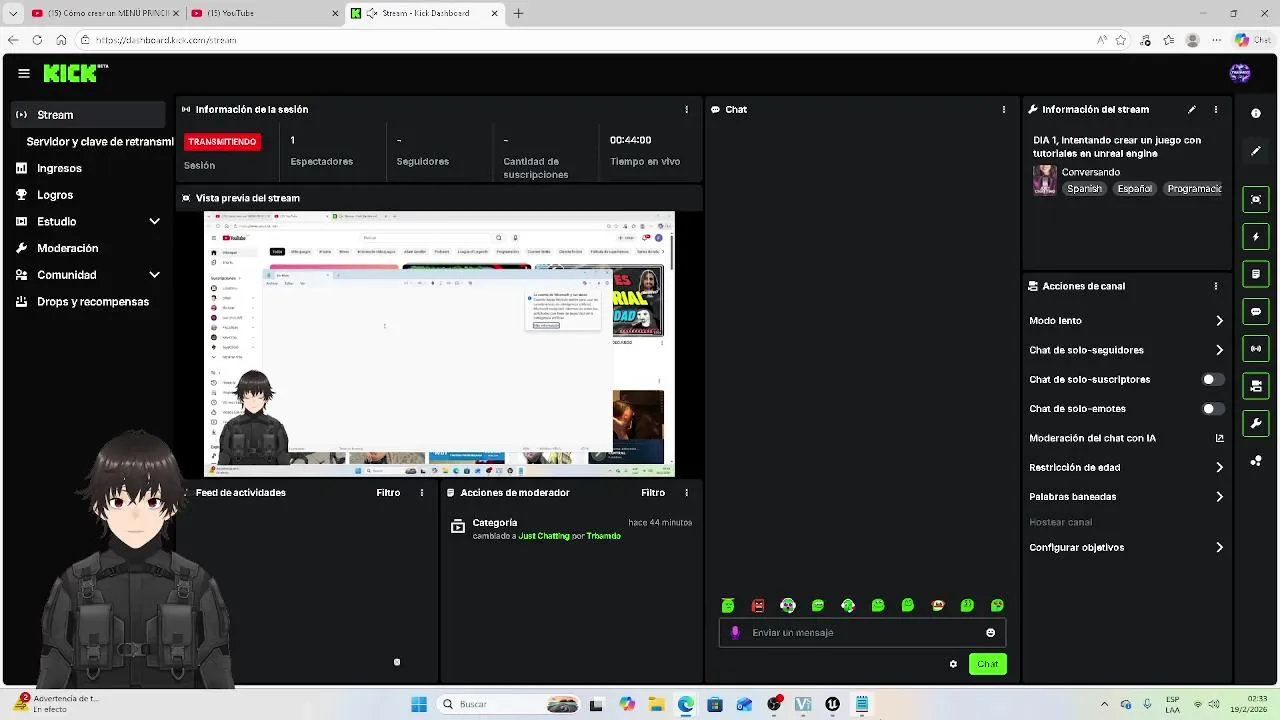The image size is (1280, 720).
Task: Open Información de la sesión options menu
Action: coord(686,109)
